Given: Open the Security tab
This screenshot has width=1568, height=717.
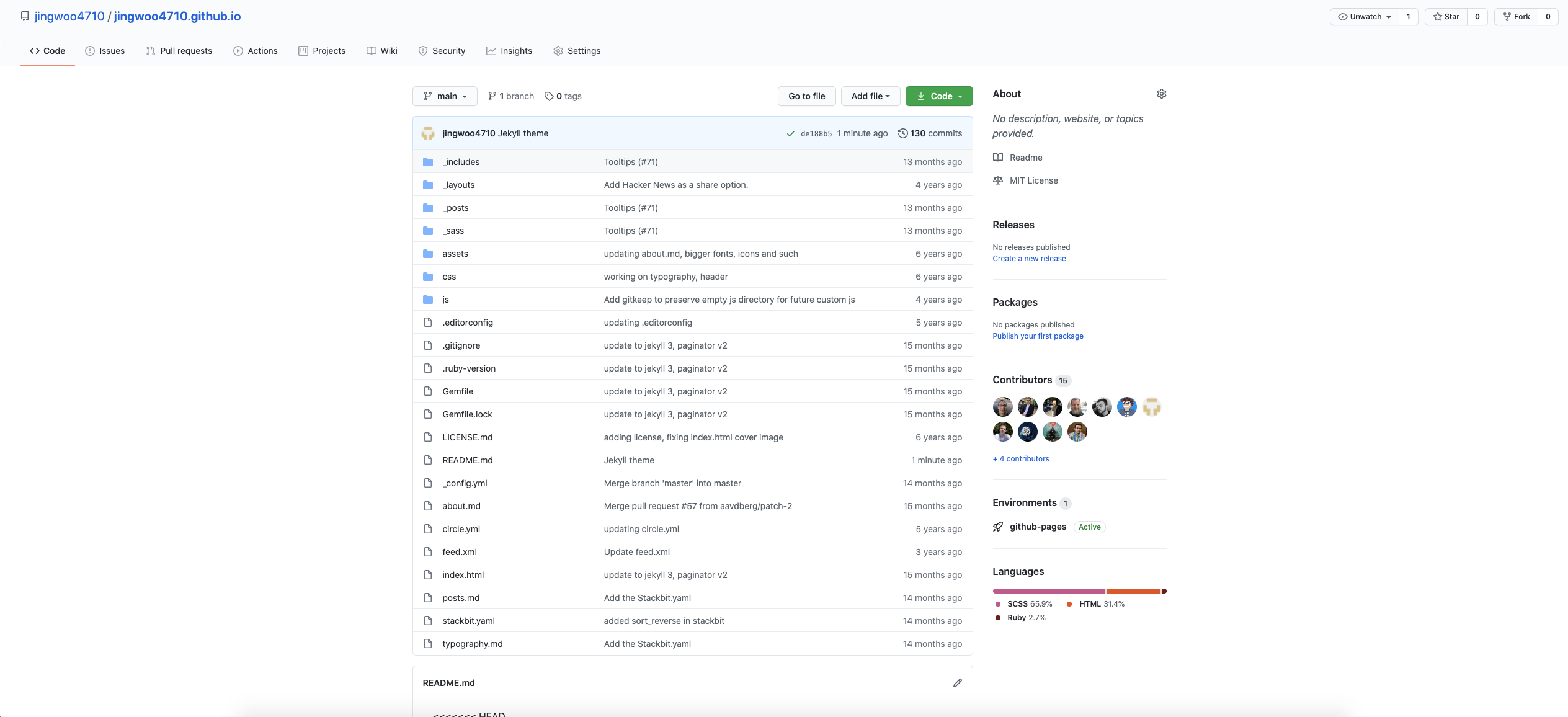Looking at the screenshot, I should click(442, 51).
